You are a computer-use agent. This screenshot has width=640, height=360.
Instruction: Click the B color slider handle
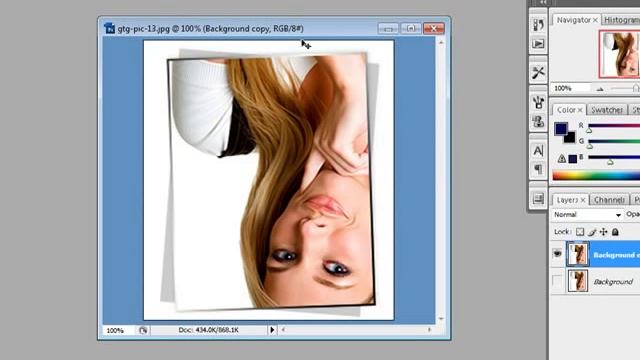click(x=610, y=162)
